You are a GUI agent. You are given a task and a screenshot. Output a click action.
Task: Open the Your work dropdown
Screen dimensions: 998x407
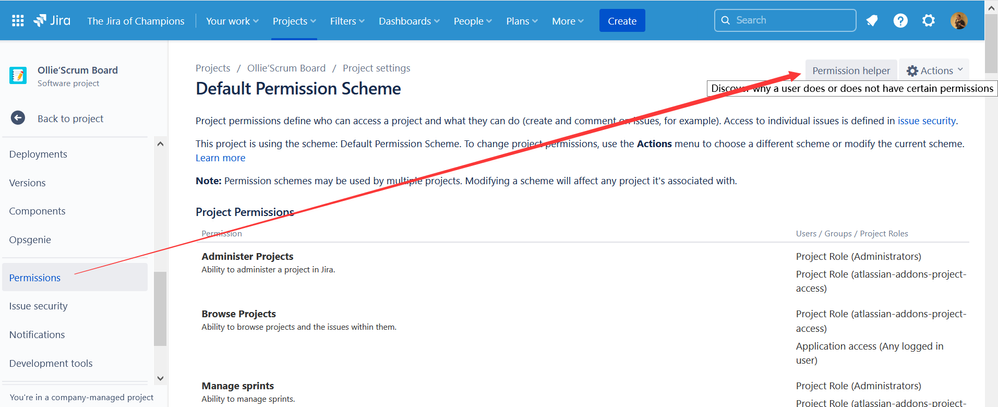click(x=232, y=21)
